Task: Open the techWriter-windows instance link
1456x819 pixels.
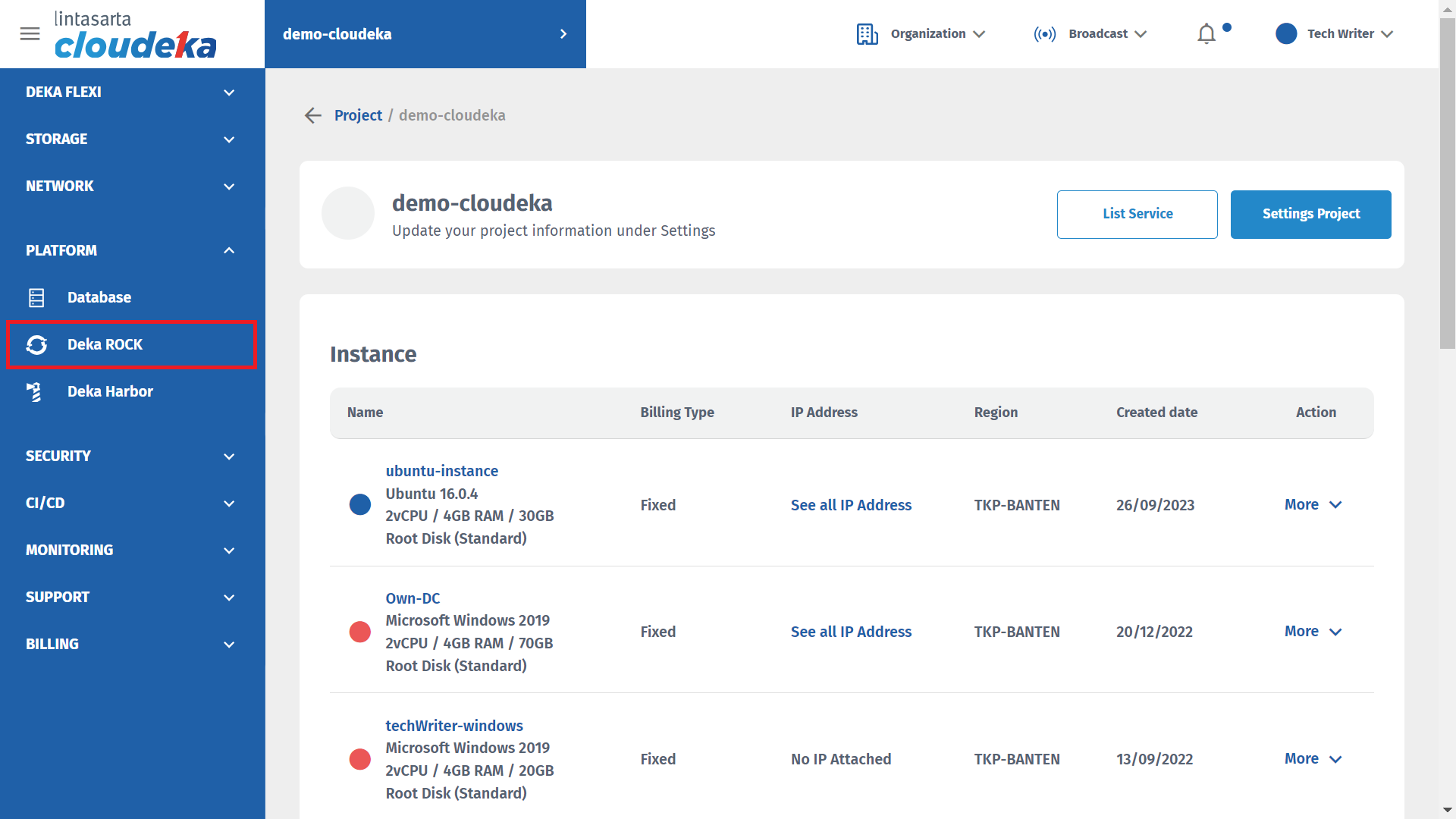Action: (453, 726)
